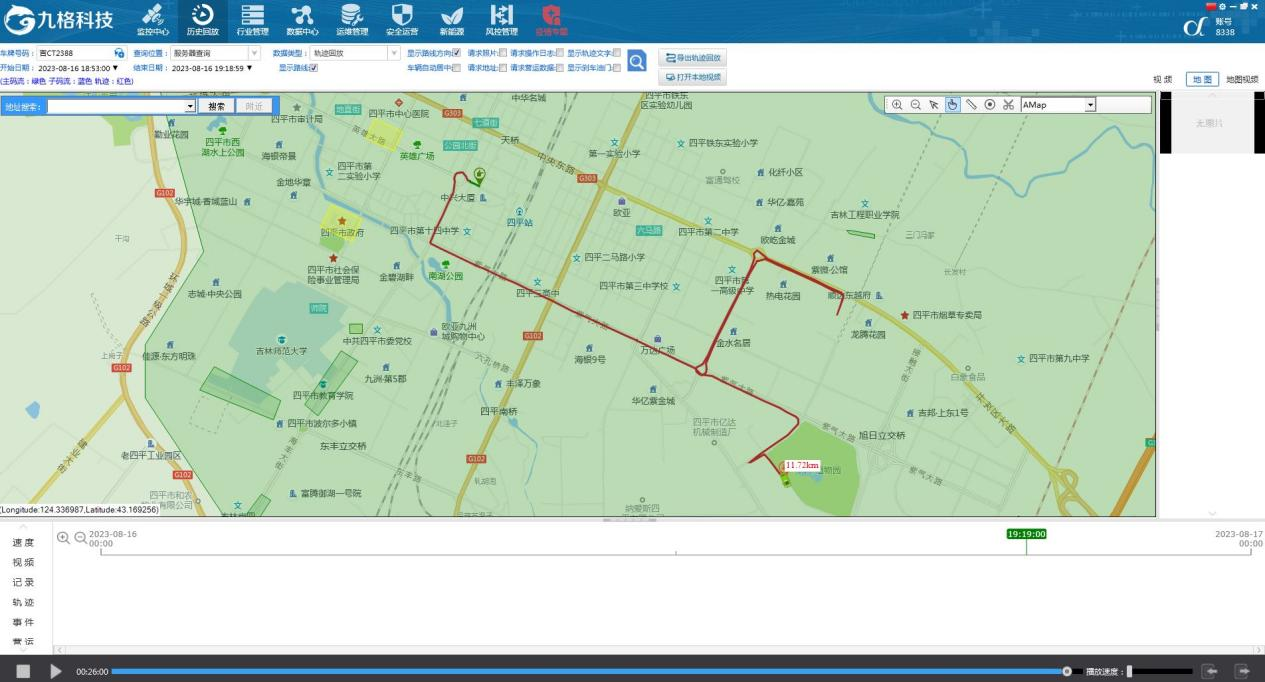The image size is (1265, 682).
Task: Enable the 请求照片 checkbox
Action: coord(502,53)
